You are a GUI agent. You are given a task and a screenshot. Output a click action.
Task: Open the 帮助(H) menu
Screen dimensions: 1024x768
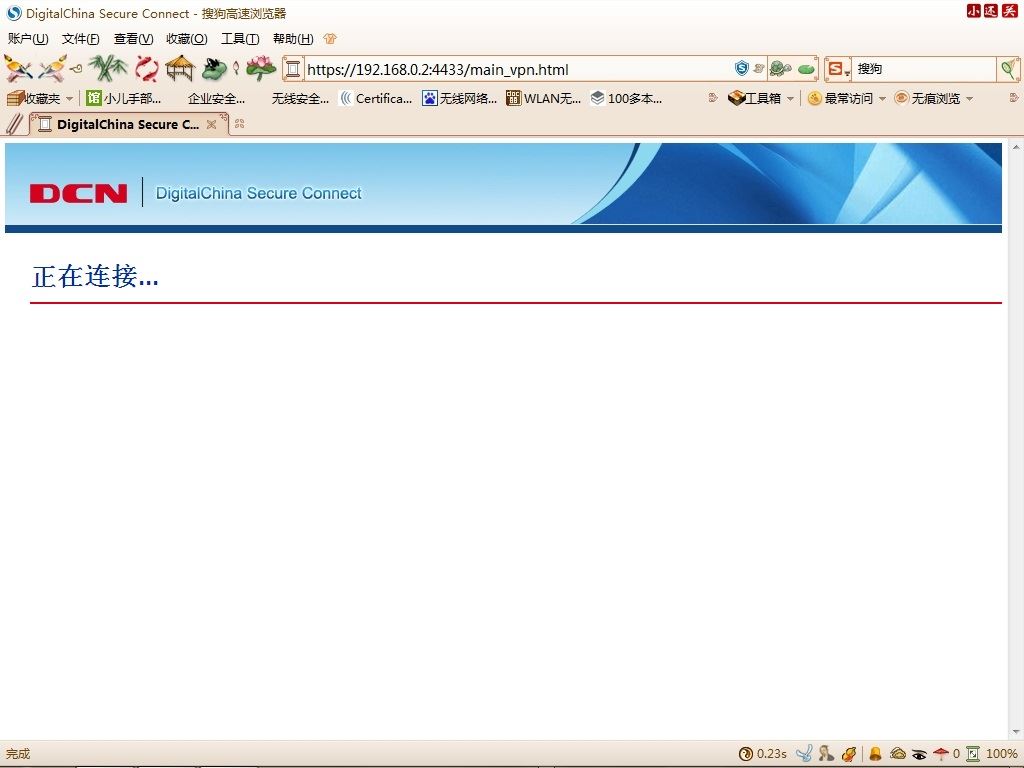pyautogui.click(x=293, y=39)
